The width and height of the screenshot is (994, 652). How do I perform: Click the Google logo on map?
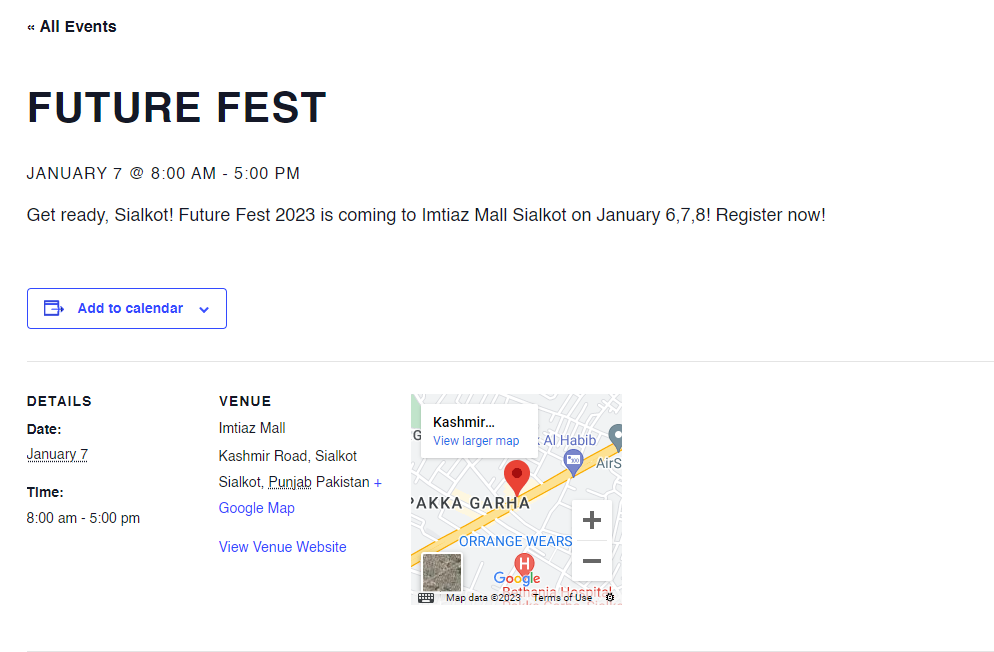[x=517, y=578]
